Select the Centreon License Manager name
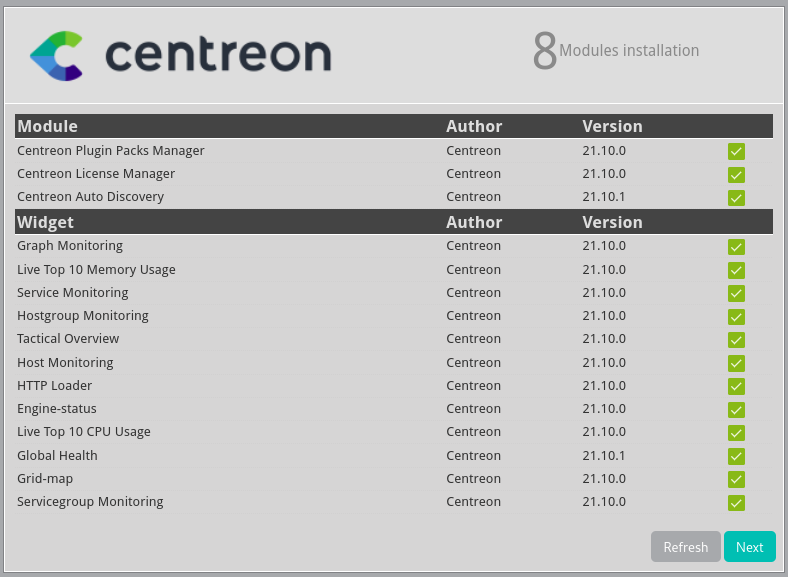Image resolution: width=788 pixels, height=577 pixels. (96, 174)
